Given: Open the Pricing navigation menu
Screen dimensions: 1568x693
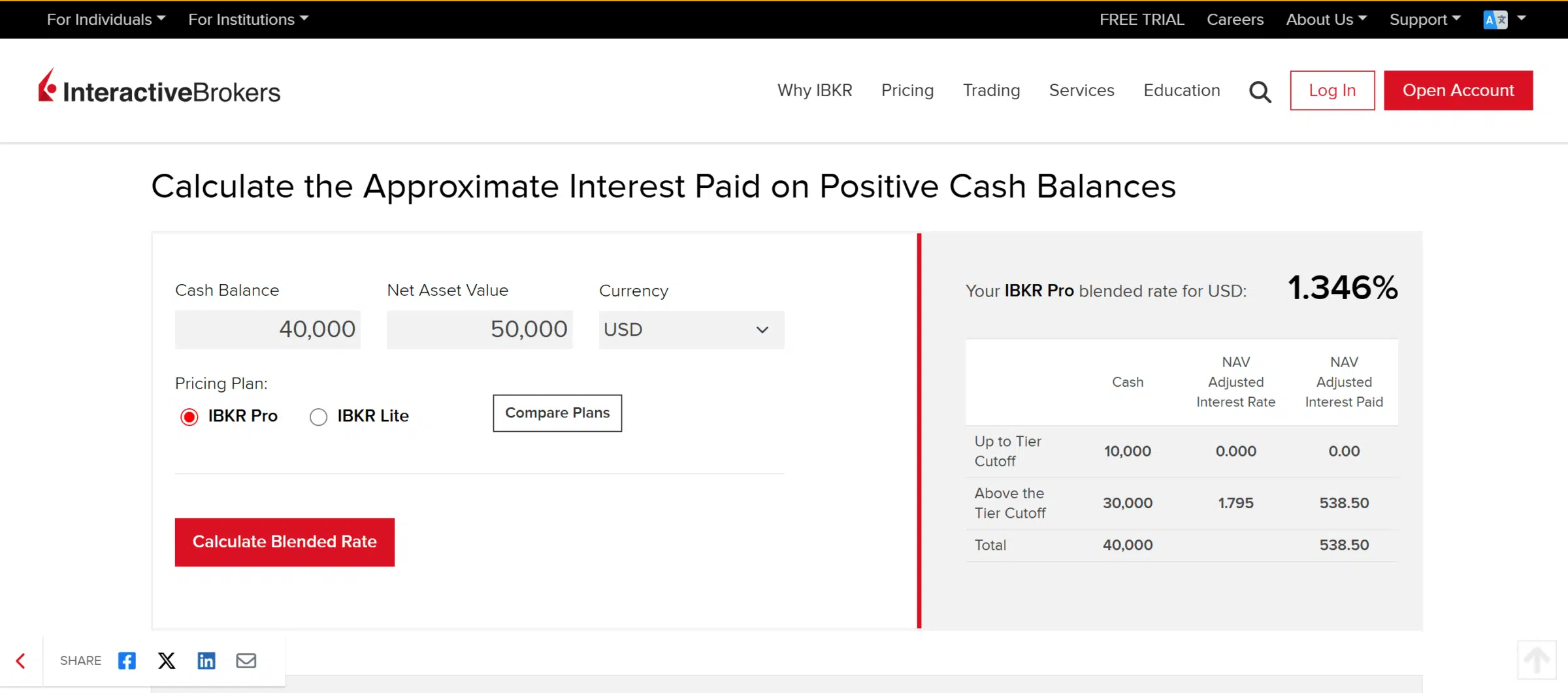Looking at the screenshot, I should tap(907, 90).
